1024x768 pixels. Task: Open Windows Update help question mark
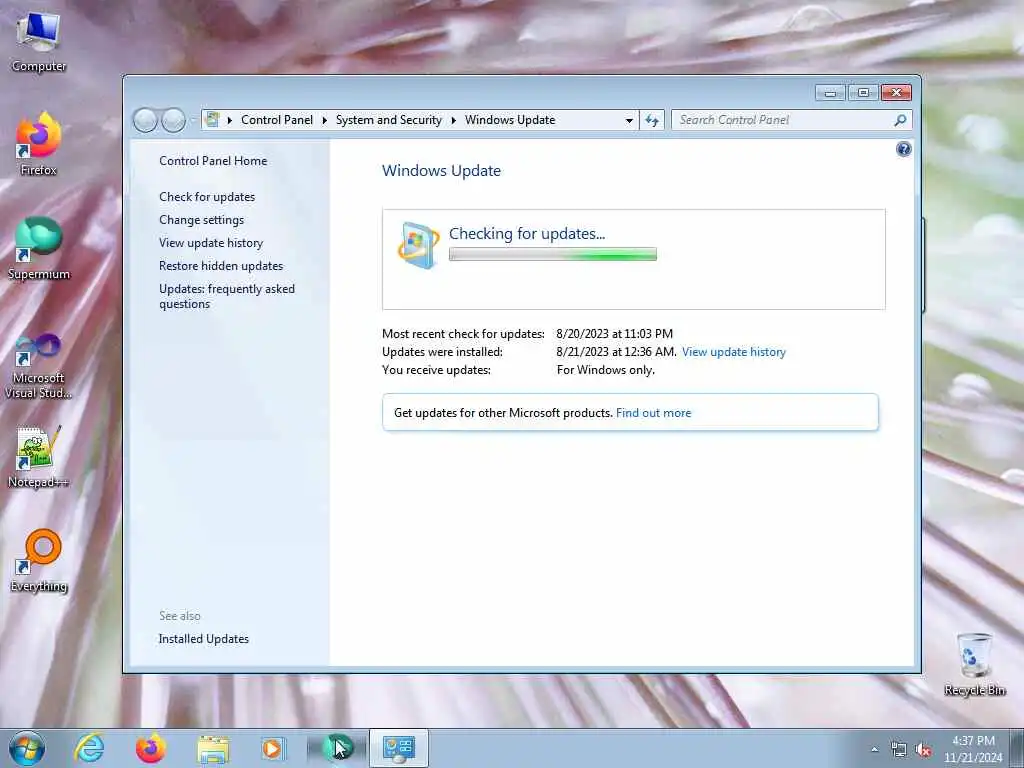point(903,150)
